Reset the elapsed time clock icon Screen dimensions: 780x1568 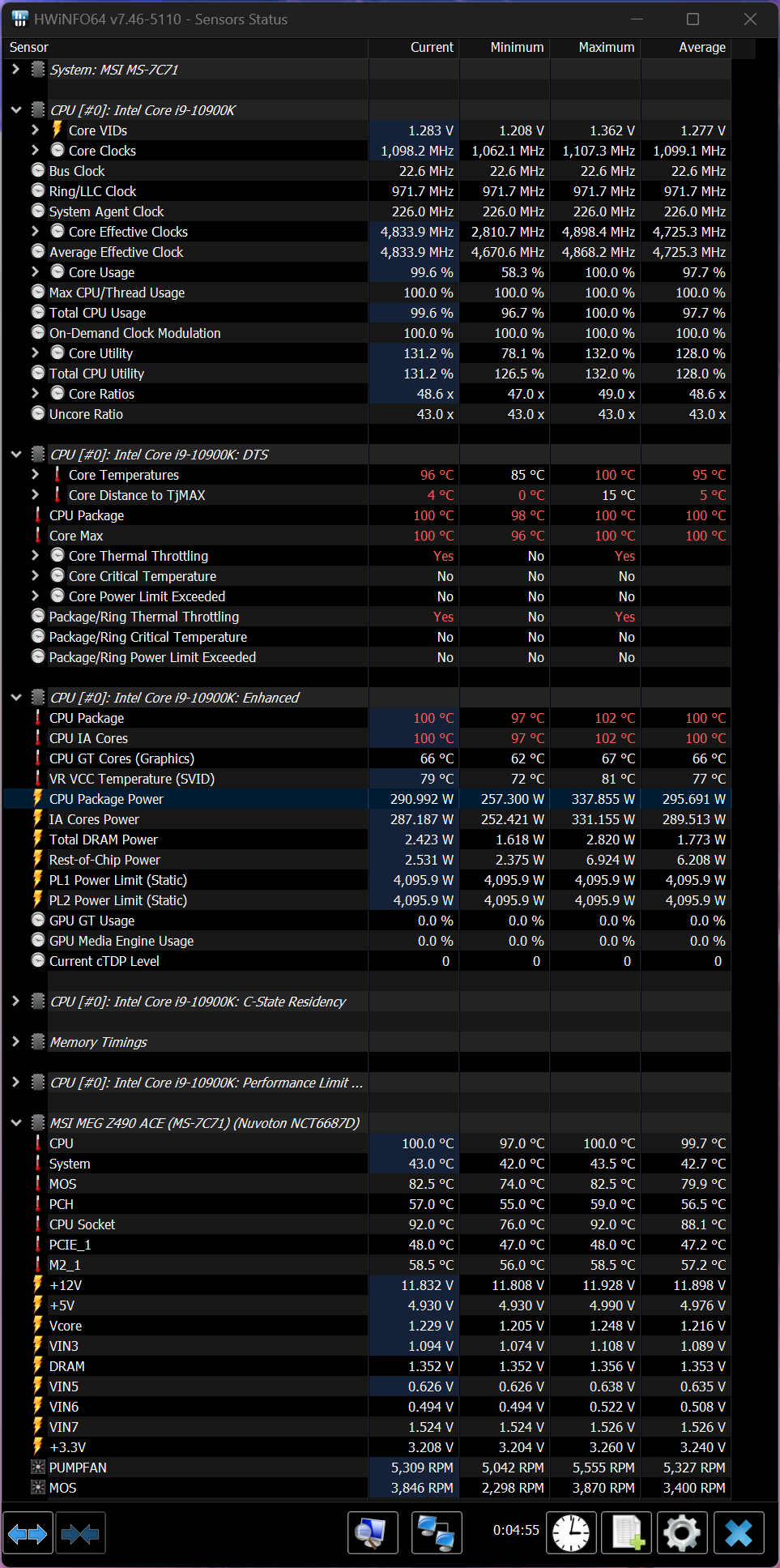coord(571,1532)
